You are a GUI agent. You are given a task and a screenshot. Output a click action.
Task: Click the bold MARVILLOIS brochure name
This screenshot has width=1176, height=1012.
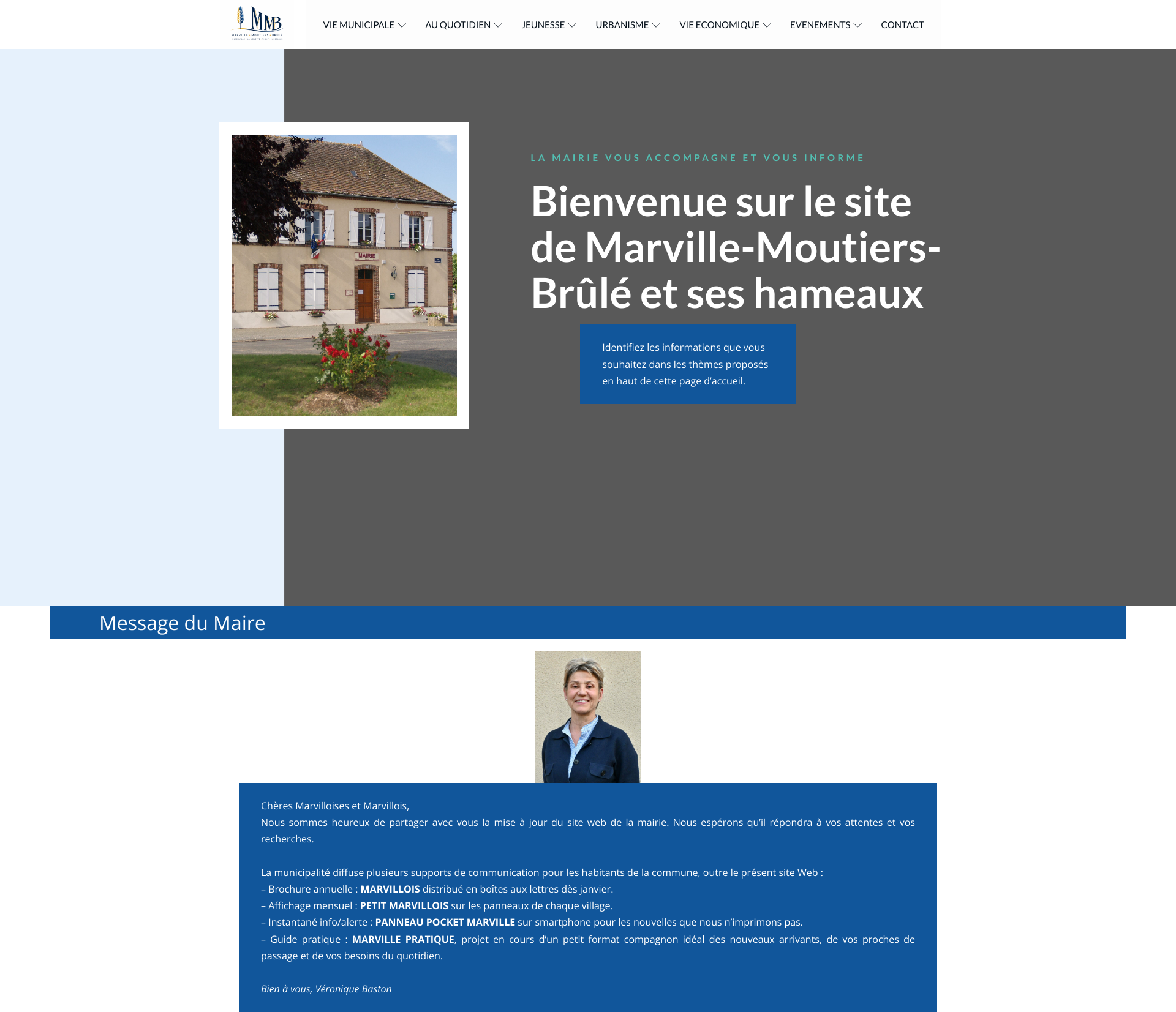(390, 889)
